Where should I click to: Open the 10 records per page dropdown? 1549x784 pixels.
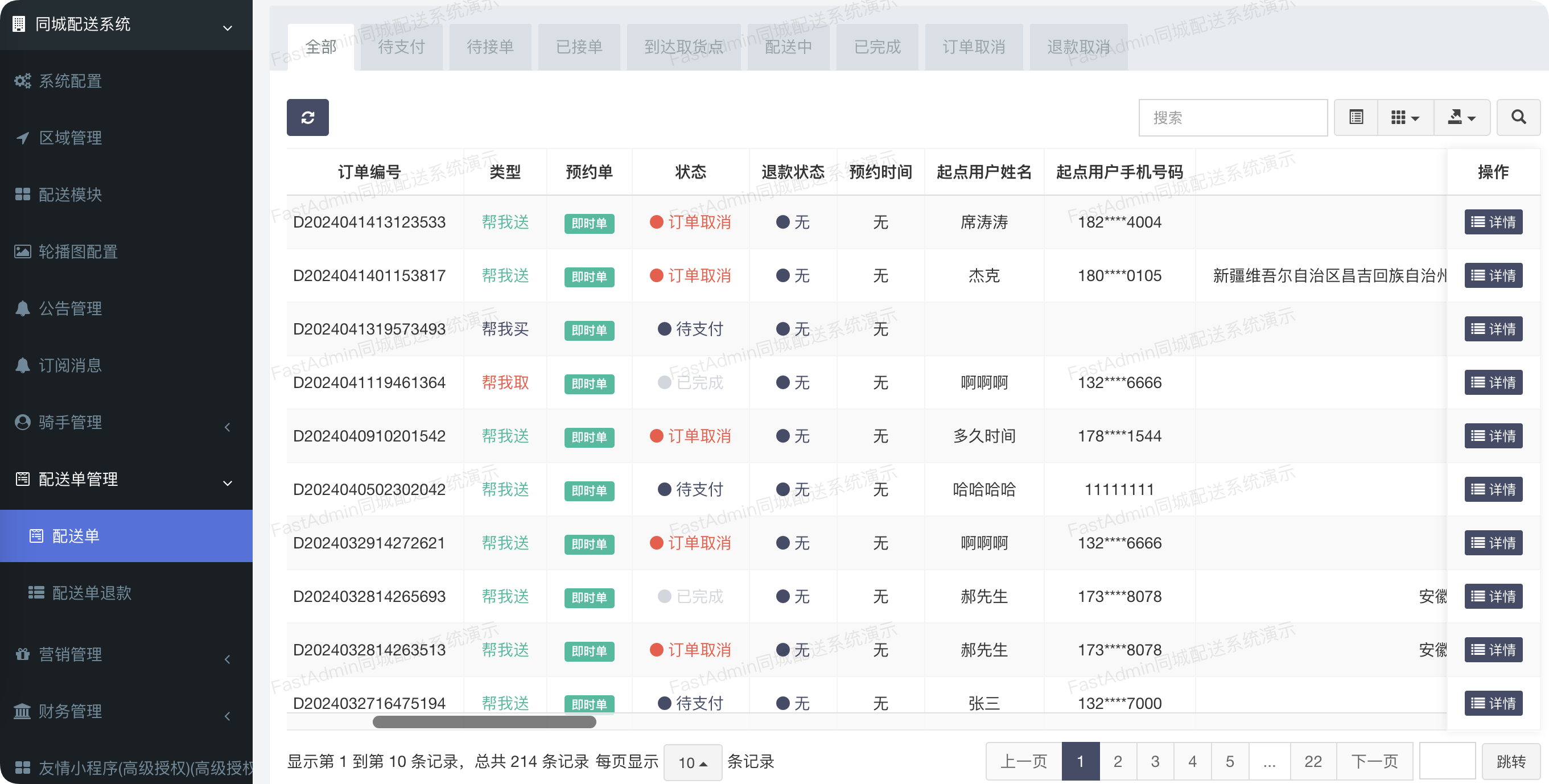[x=692, y=762]
